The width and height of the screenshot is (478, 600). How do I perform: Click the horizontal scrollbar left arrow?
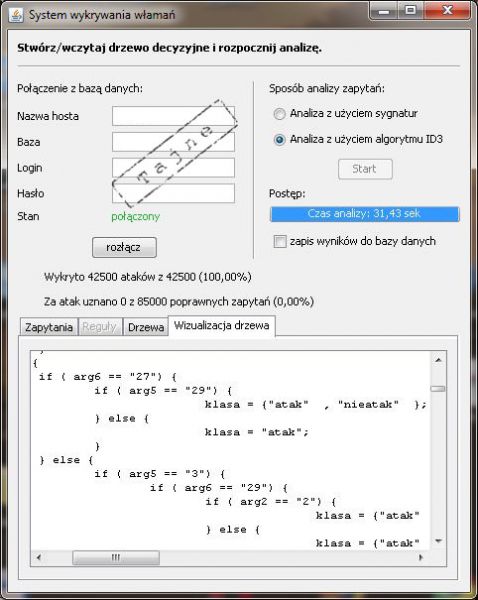[38, 558]
